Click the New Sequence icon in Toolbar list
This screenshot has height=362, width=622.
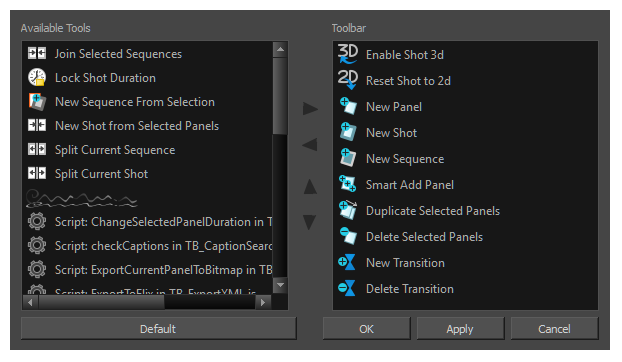click(x=348, y=158)
